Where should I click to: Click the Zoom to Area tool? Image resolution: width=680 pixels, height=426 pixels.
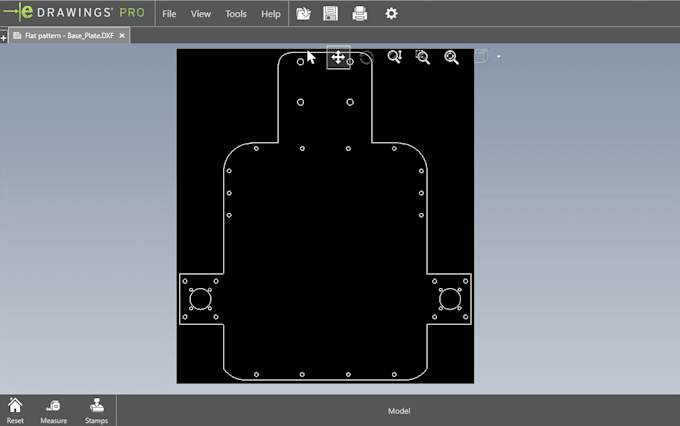[422, 57]
